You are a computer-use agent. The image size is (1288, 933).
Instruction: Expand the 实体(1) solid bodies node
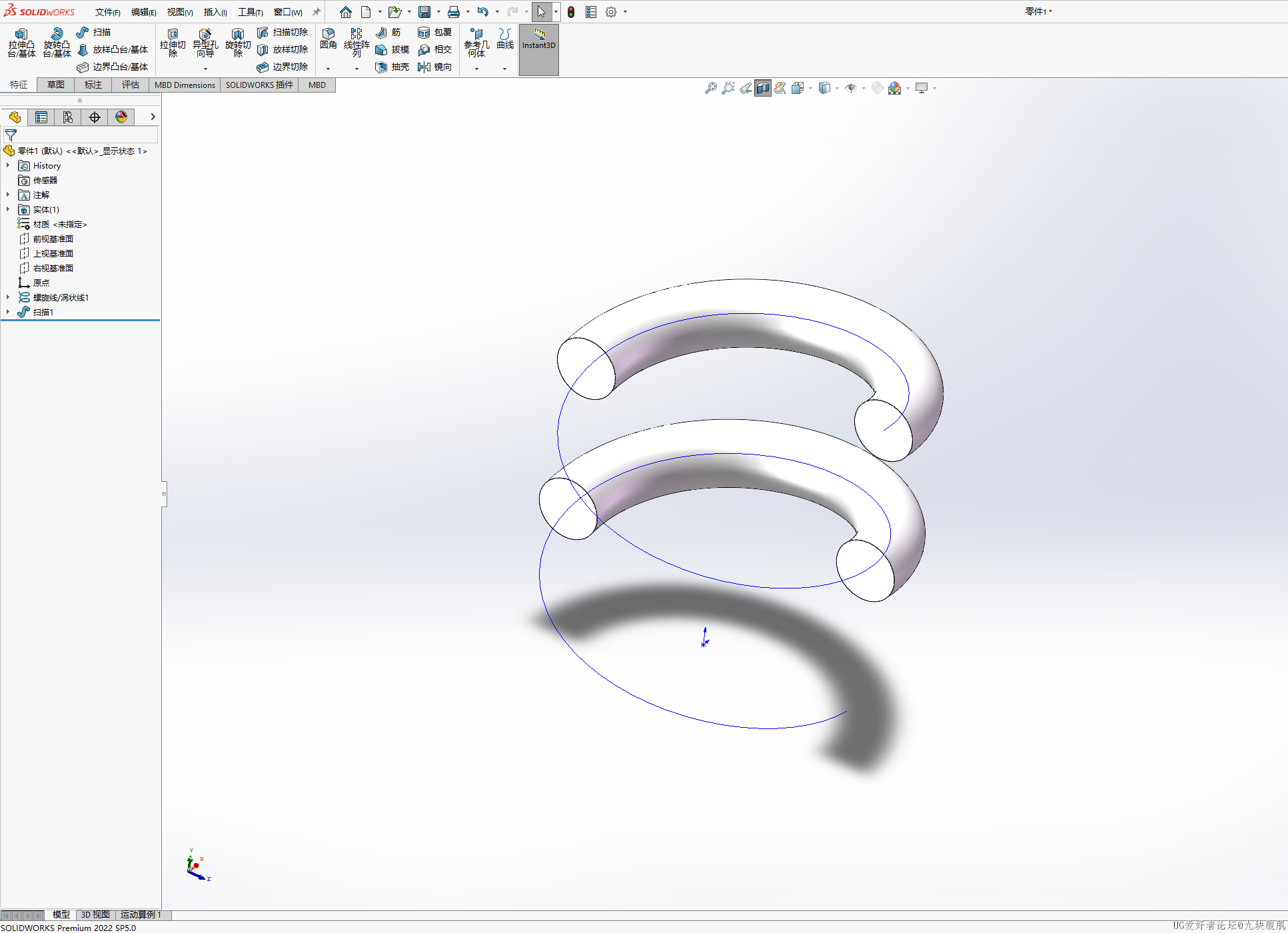coord(8,209)
